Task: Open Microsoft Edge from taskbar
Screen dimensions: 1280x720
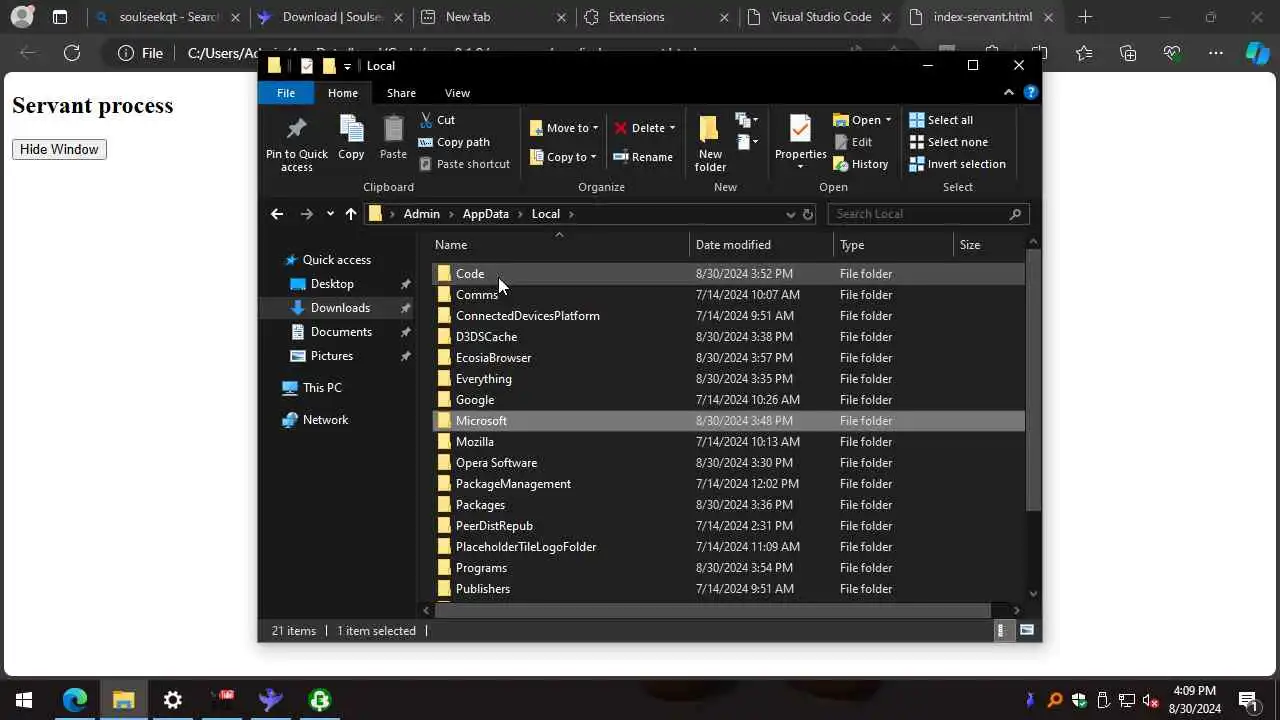Action: pyautogui.click(x=75, y=700)
